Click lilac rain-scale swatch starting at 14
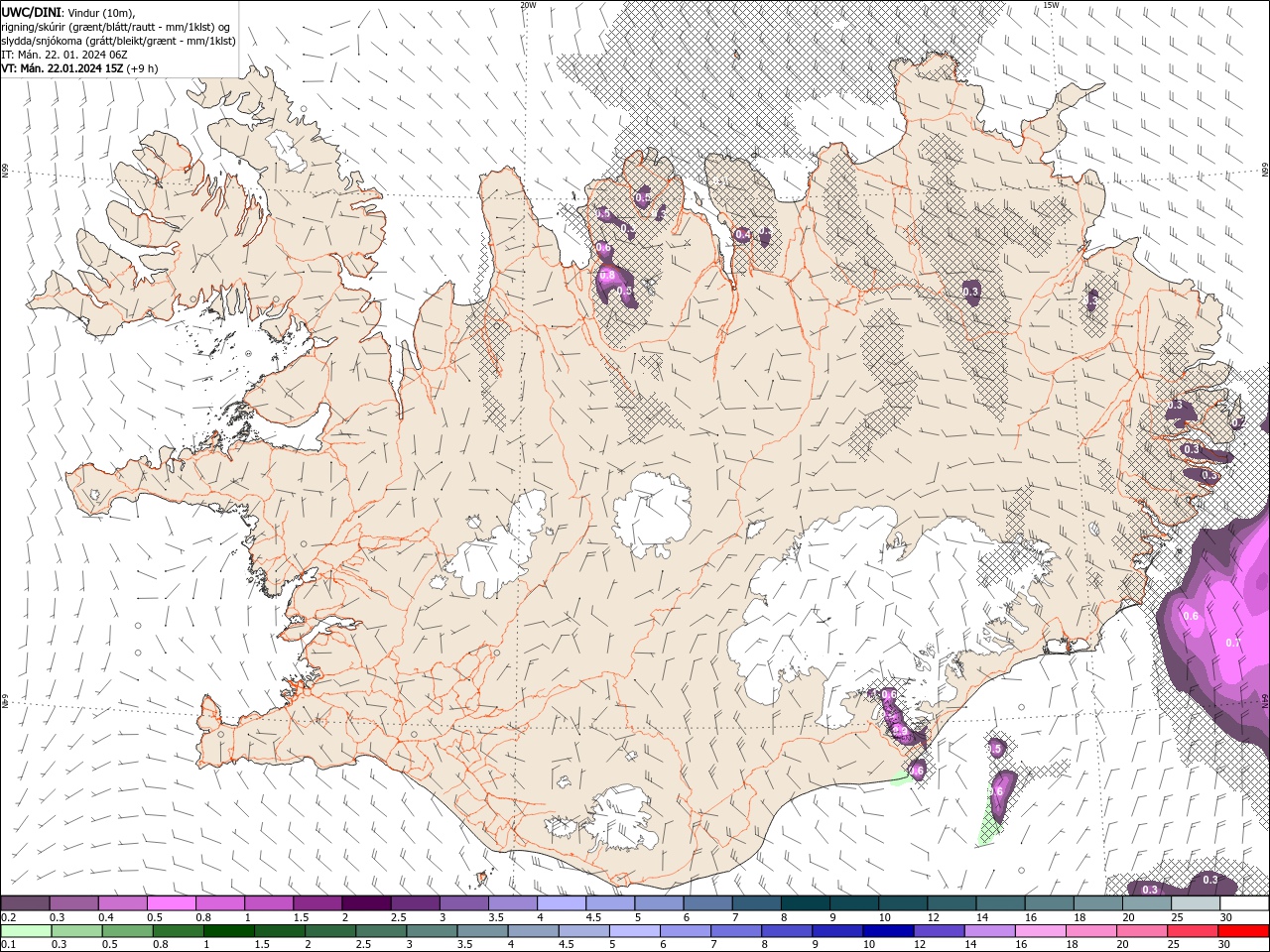This screenshot has height=952, width=1270. [x=989, y=931]
